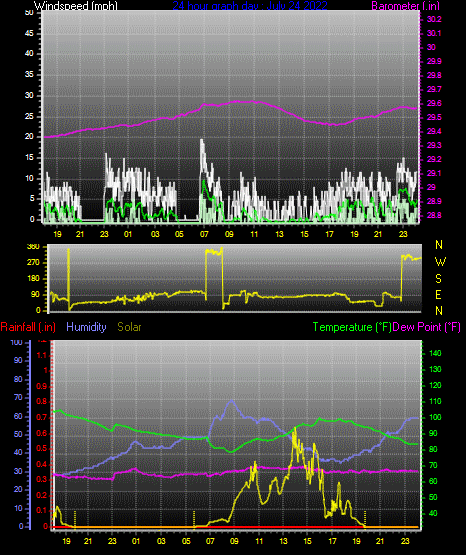
Task: Click the bottom "N" compass label
Action: pyautogui.click(x=439, y=311)
